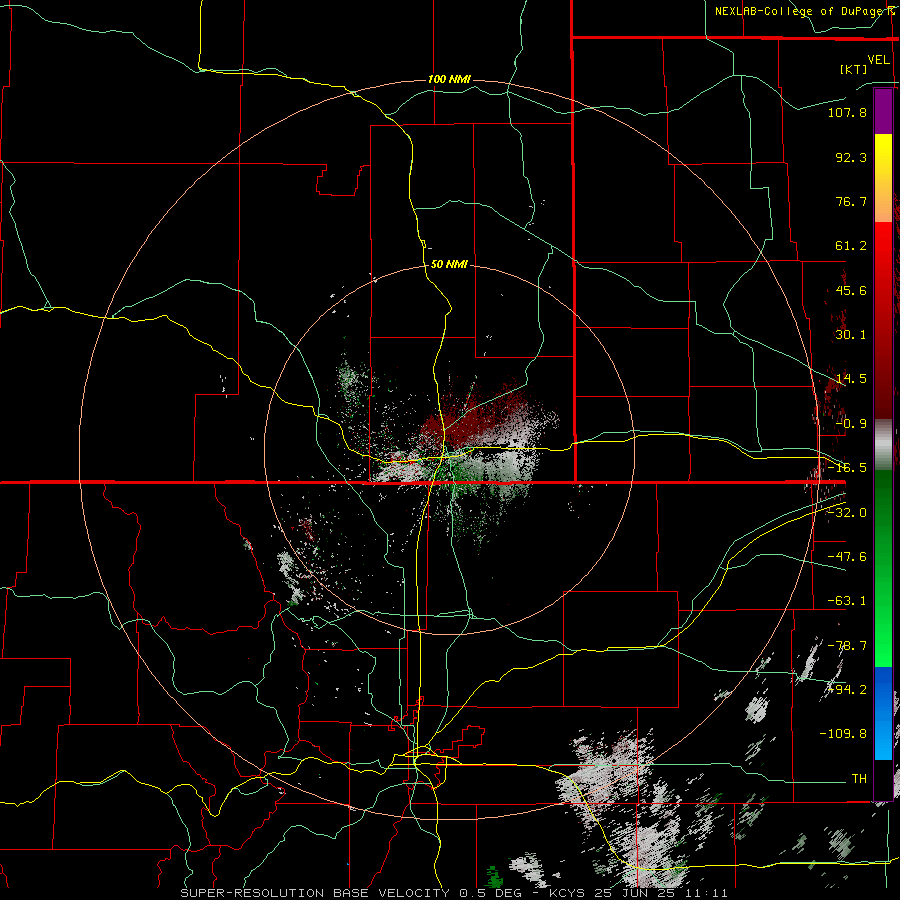This screenshot has height=900, width=900.
Task: Click the VEL legend title
Action: coord(878,60)
